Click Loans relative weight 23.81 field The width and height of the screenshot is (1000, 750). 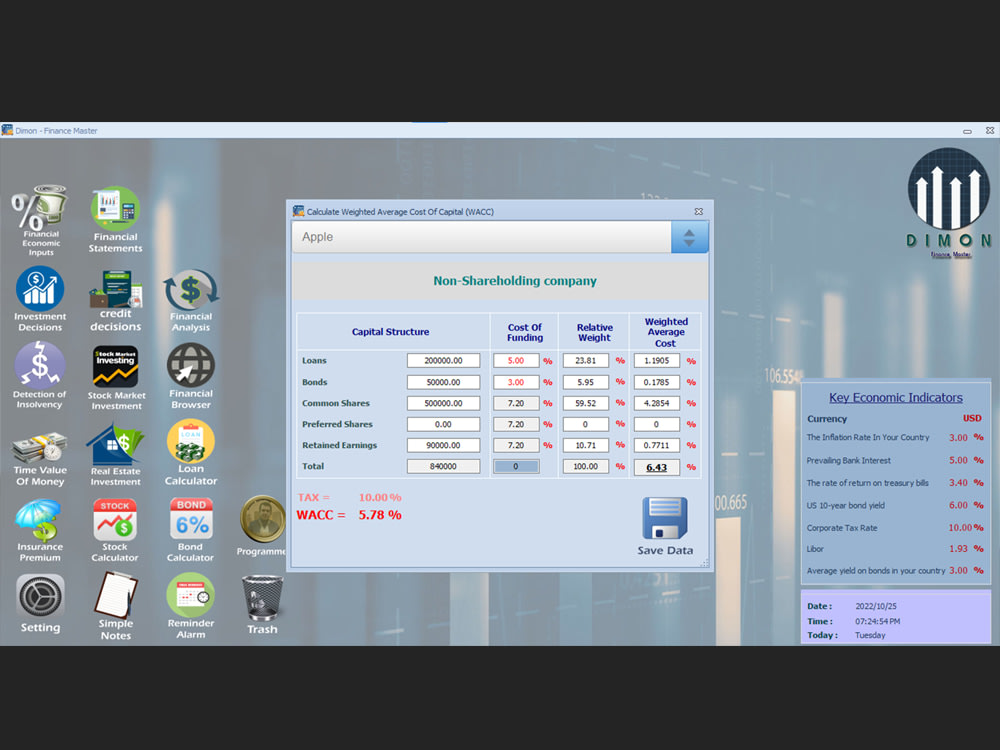pyautogui.click(x=585, y=360)
